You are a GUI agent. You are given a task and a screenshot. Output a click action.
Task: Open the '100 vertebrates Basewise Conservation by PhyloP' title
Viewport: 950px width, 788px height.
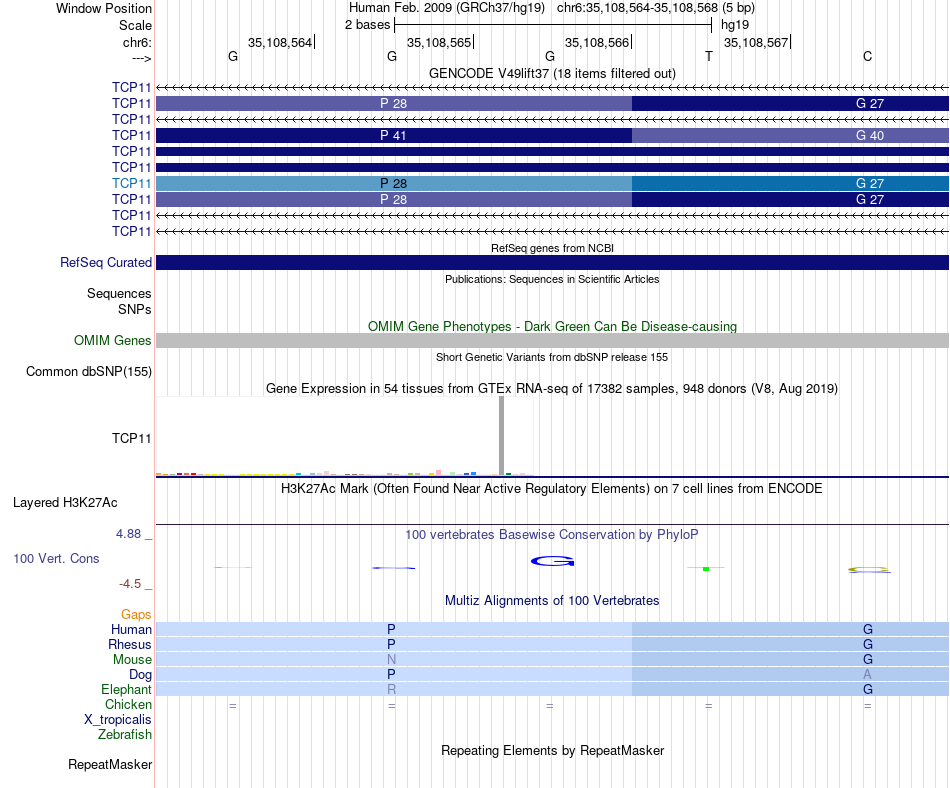[551, 534]
